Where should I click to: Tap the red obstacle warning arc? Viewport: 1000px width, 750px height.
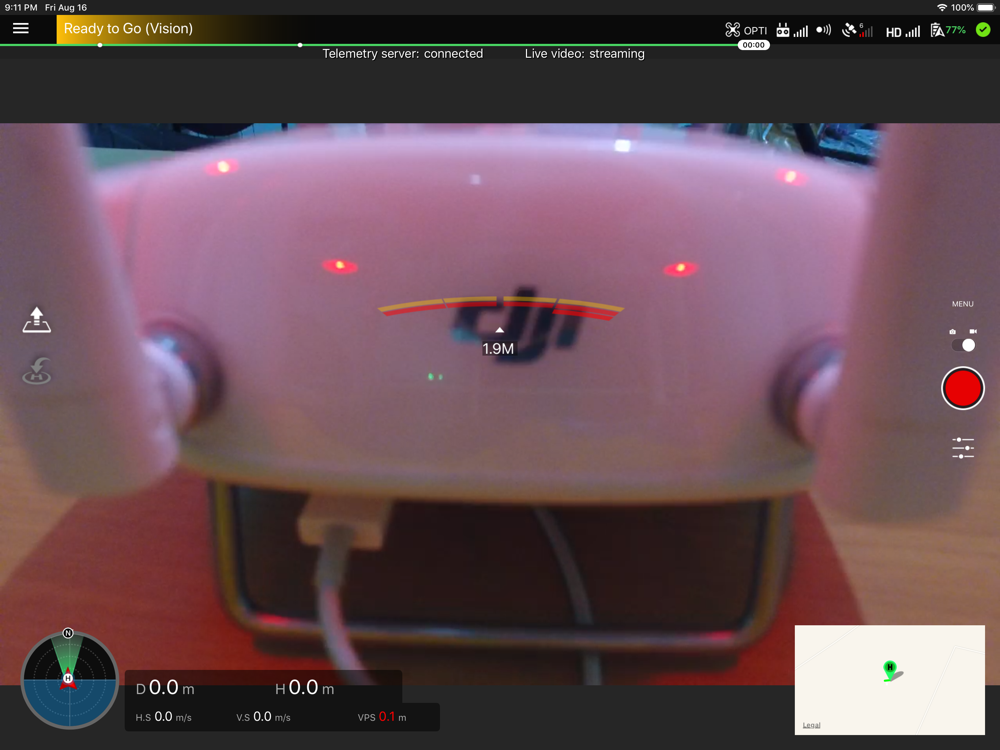[x=501, y=307]
